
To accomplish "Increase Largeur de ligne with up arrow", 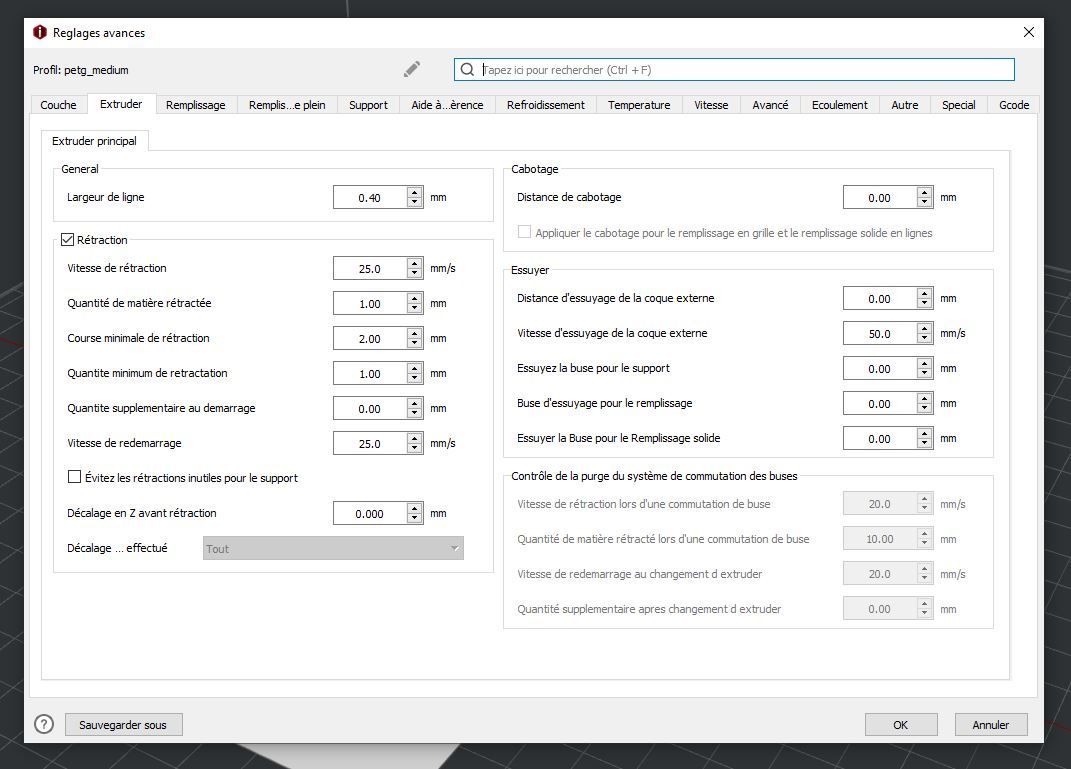I will (415, 193).
